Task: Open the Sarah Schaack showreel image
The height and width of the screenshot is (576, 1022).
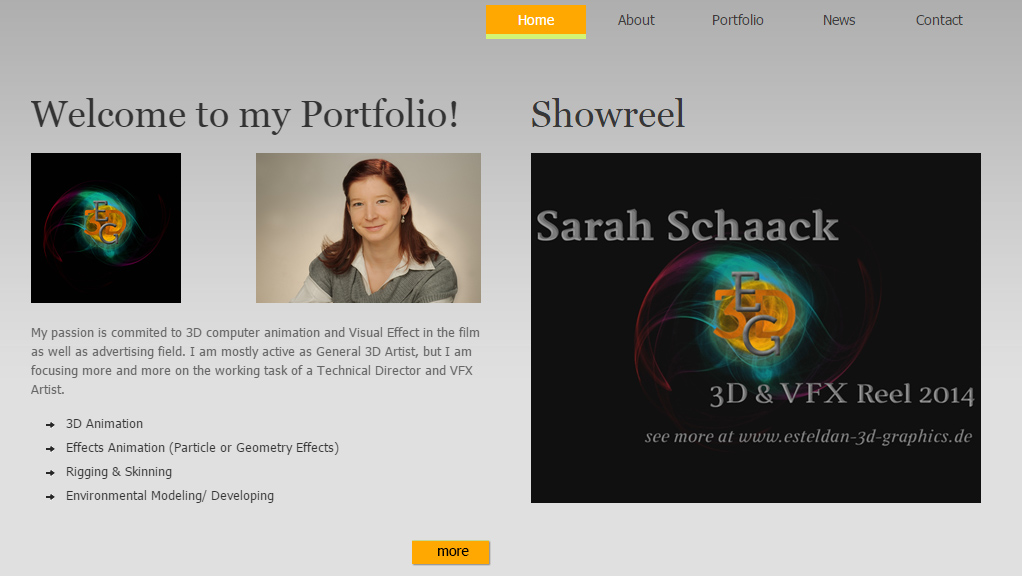Action: click(755, 327)
